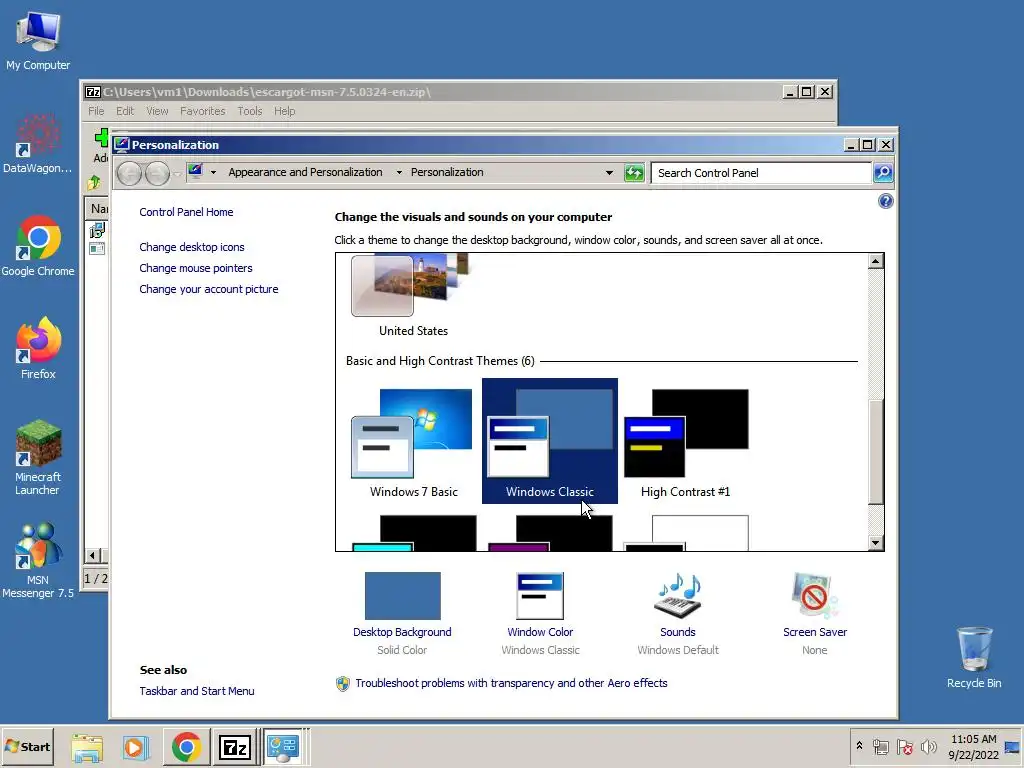
Task: Open the Edit menu in 7-Zip window
Action: [x=125, y=111]
